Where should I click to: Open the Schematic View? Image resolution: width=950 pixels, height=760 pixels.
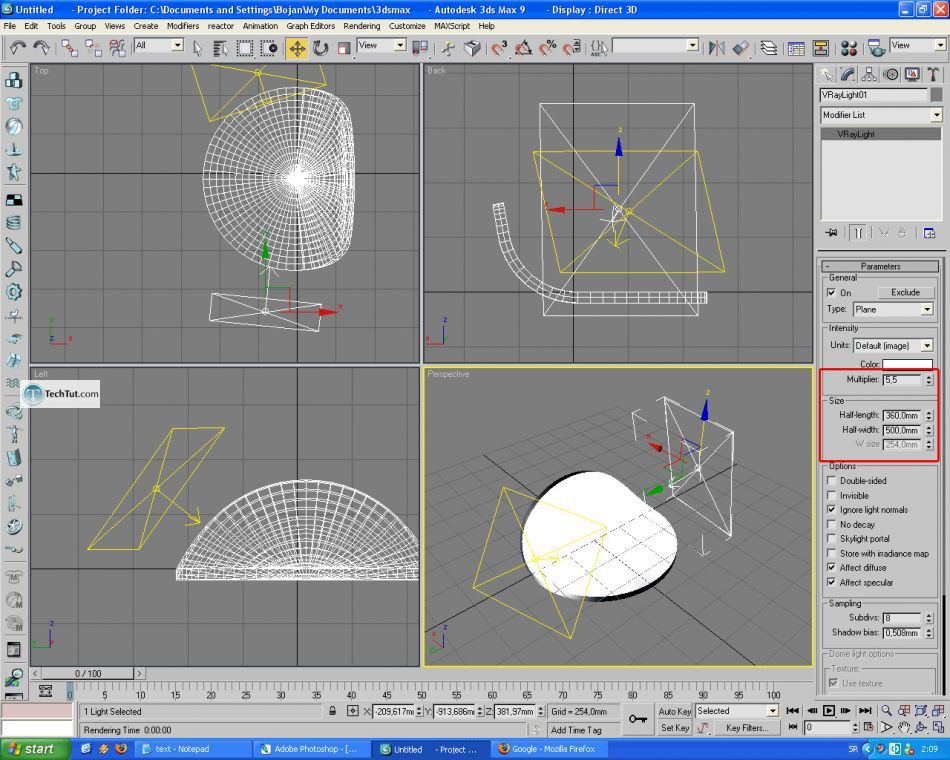click(820, 48)
